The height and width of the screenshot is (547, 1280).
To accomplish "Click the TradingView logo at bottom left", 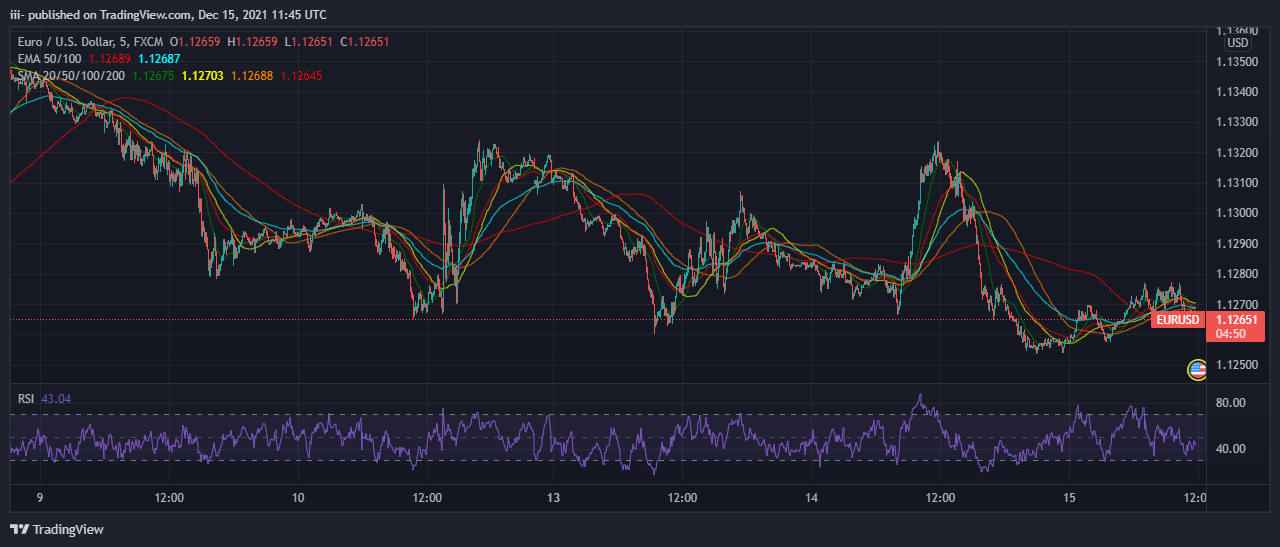I will pyautogui.click(x=57, y=529).
